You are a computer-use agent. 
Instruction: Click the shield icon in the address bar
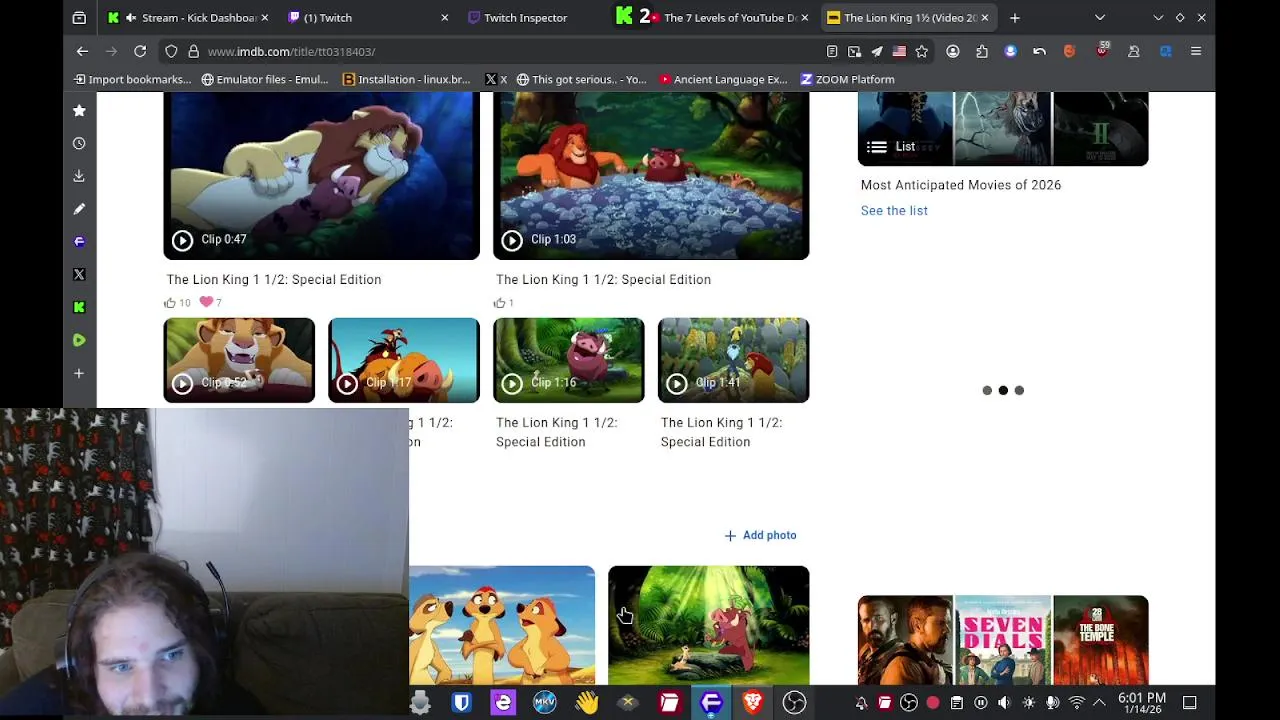click(171, 51)
